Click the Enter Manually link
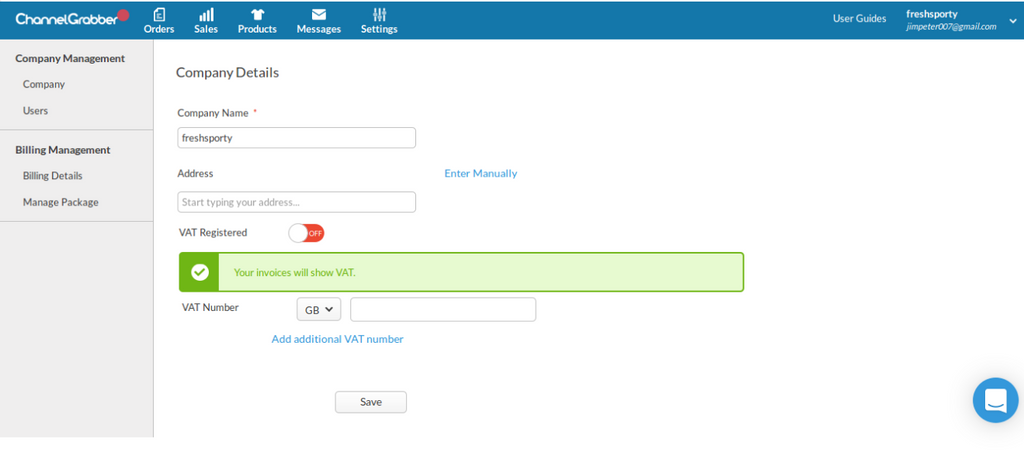This screenshot has height=456, width=1024. tap(480, 173)
